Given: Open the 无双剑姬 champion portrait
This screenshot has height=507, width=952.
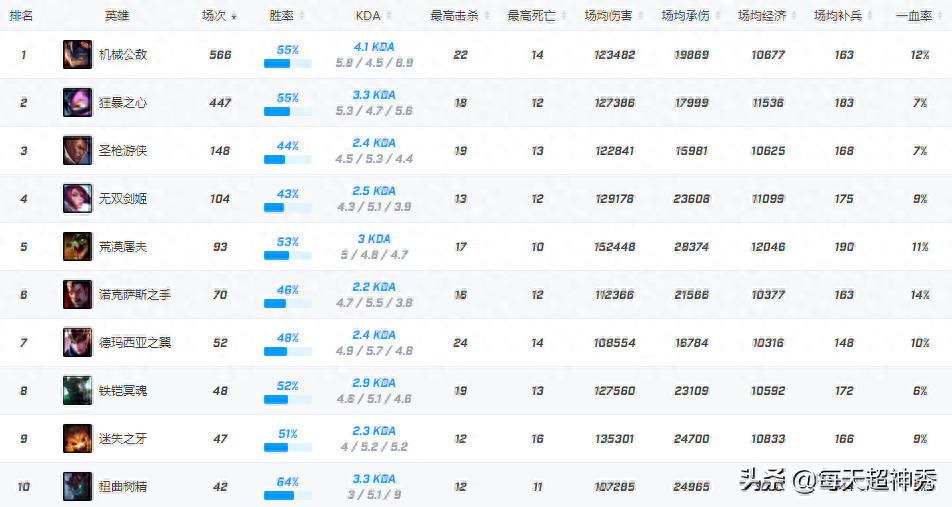Looking at the screenshot, I should click(77, 199).
